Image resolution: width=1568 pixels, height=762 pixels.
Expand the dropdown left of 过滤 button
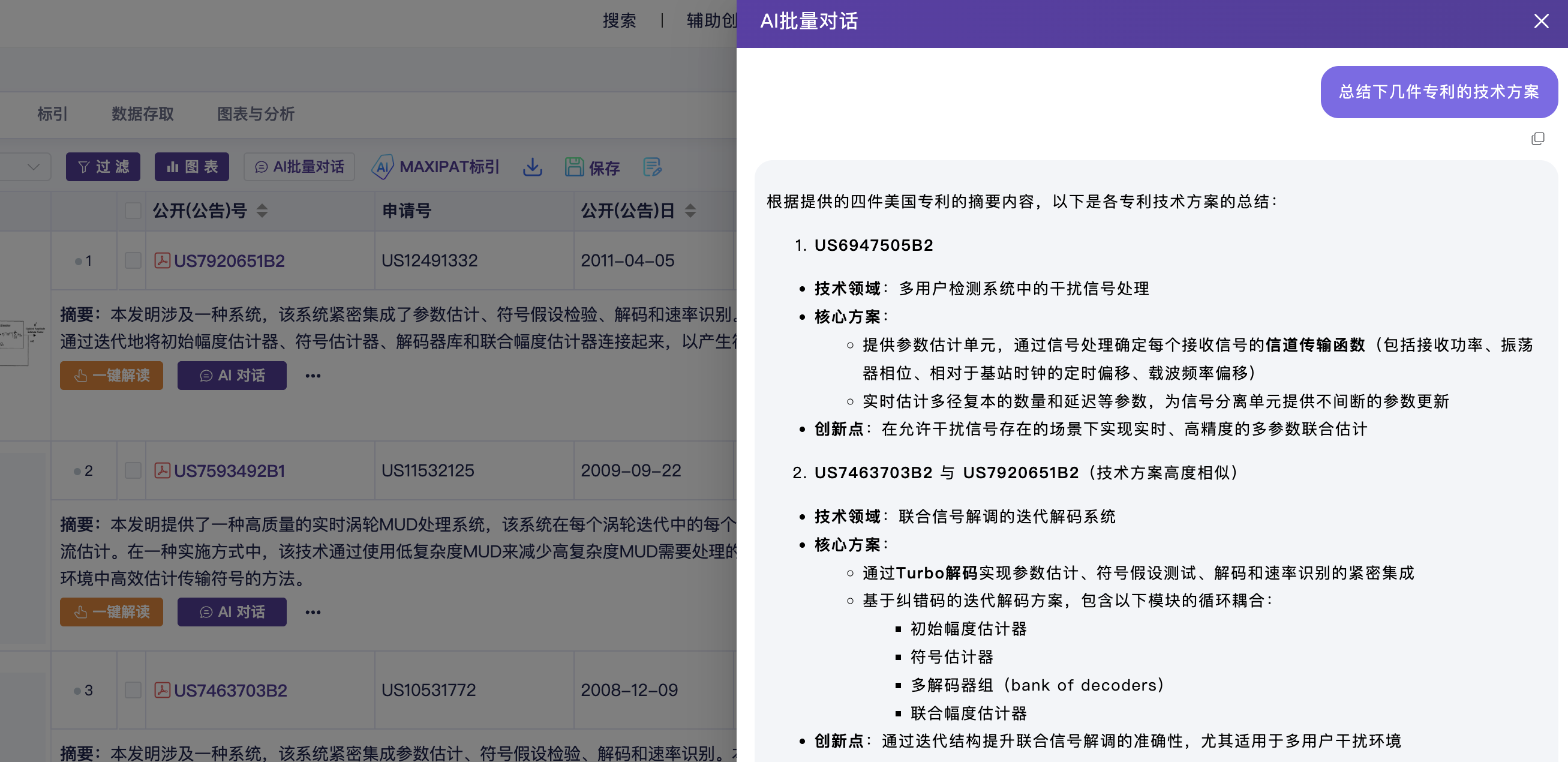34,167
